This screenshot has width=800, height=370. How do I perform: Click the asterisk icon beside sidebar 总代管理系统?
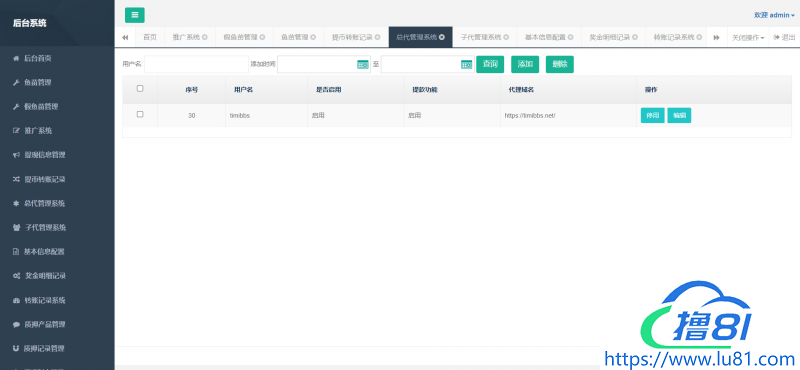(x=16, y=203)
